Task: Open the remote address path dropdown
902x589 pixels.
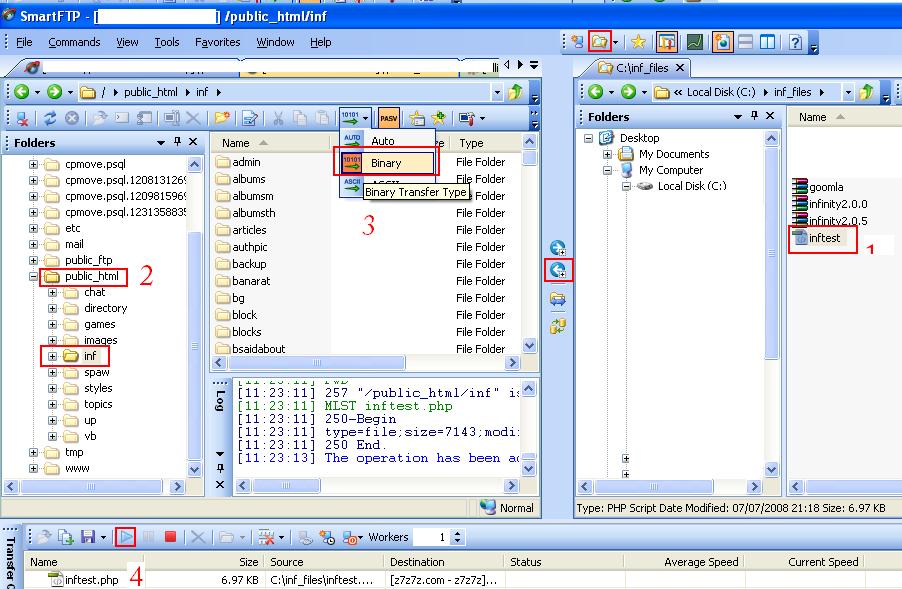Action: click(497, 92)
